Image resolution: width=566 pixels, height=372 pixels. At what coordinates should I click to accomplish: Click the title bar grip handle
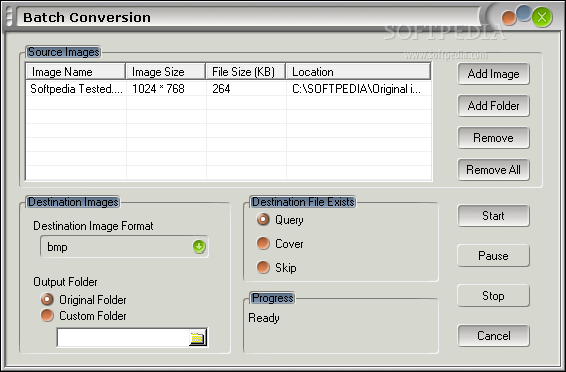coord(9,17)
